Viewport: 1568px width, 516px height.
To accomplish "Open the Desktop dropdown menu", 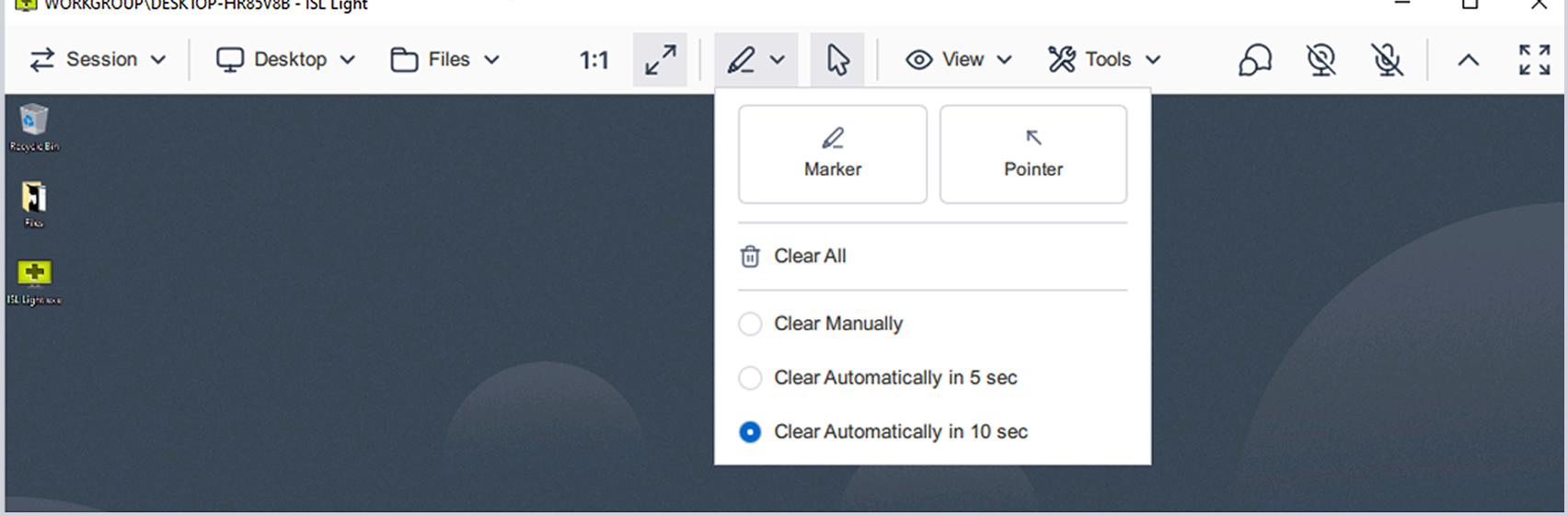I will tap(285, 60).
